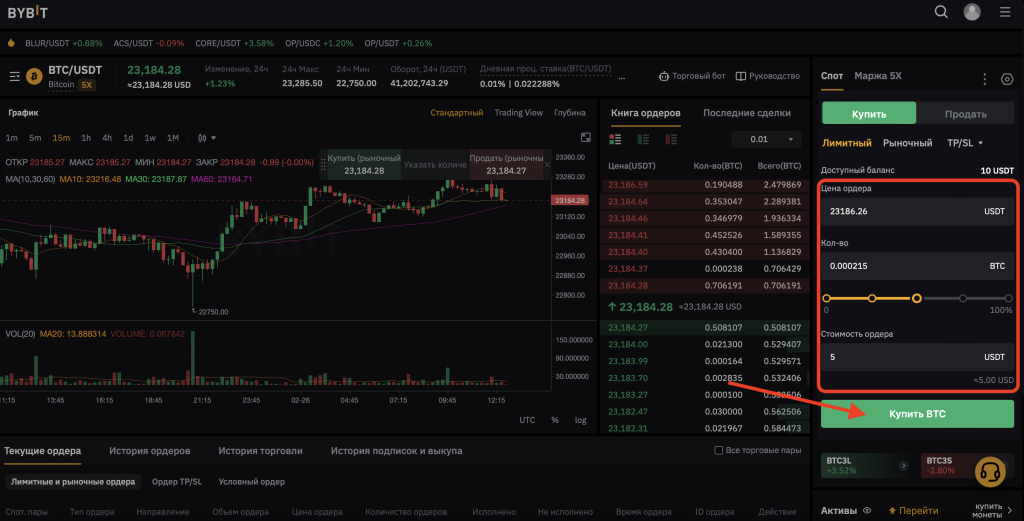
Task: Click the Bitcoin coin logo
Action: (x=34, y=76)
